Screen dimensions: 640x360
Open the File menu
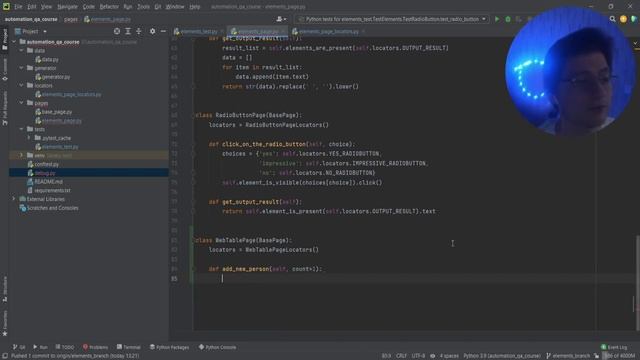coord(18,7)
